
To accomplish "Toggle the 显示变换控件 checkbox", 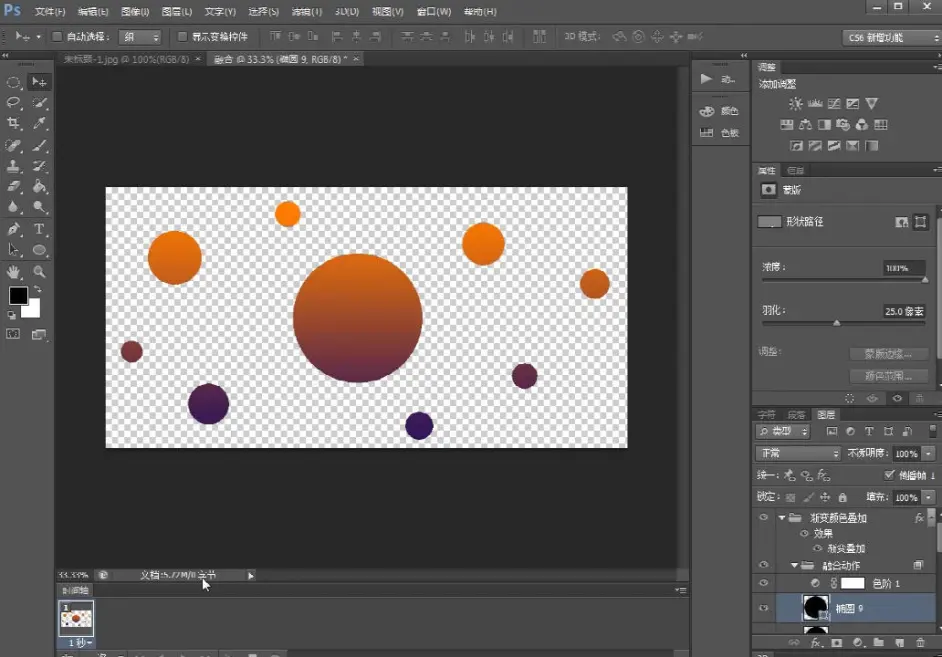I will 182,37.
